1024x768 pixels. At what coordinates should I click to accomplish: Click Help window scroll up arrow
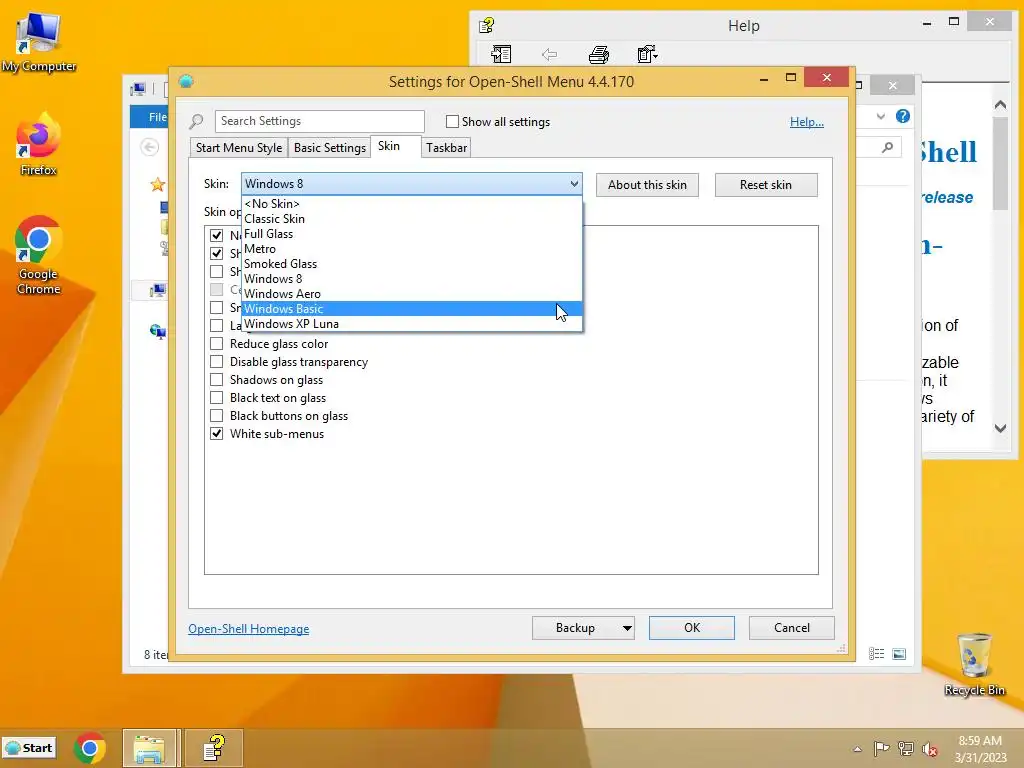tap(1000, 104)
